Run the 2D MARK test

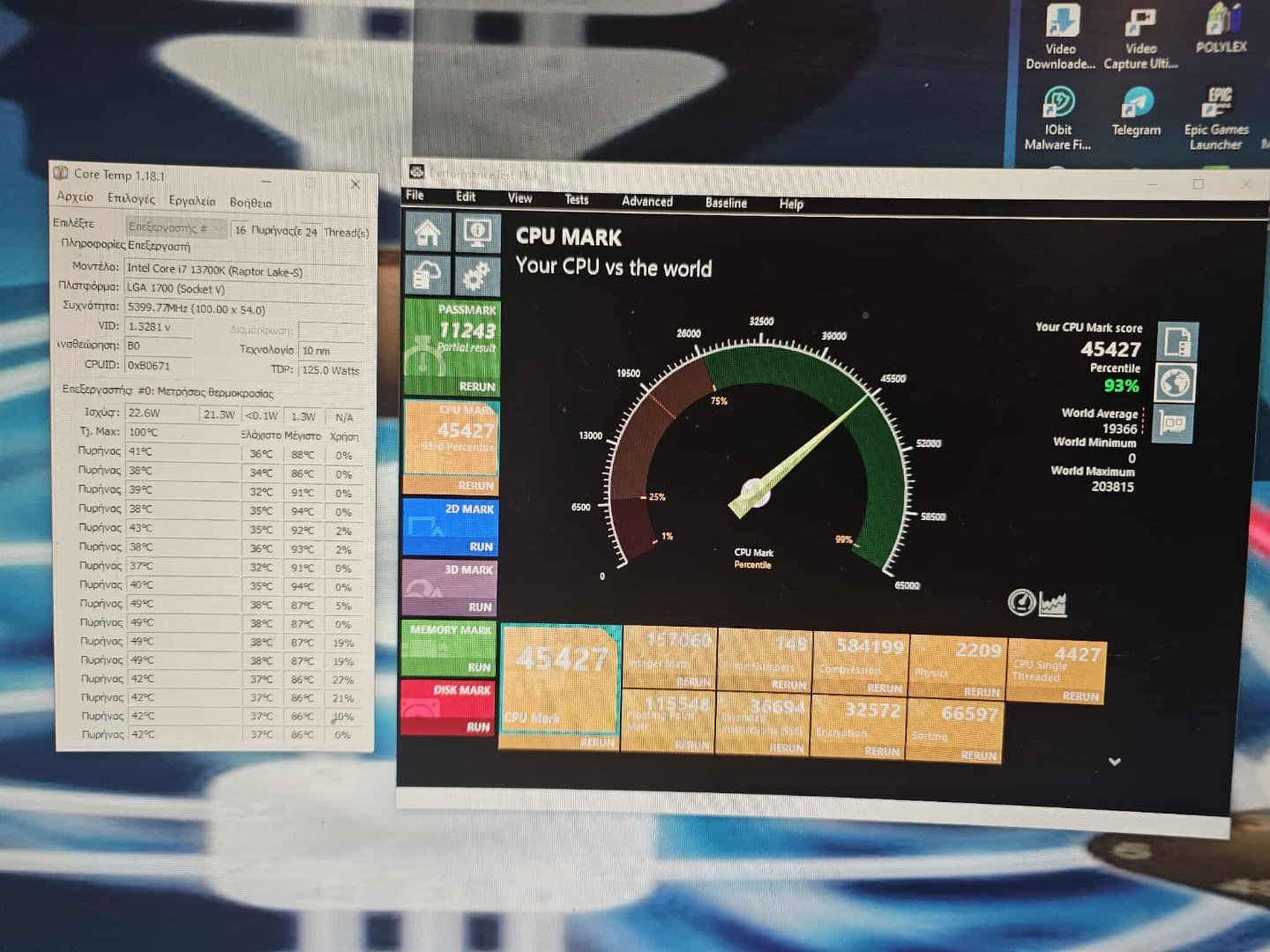coord(481,547)
